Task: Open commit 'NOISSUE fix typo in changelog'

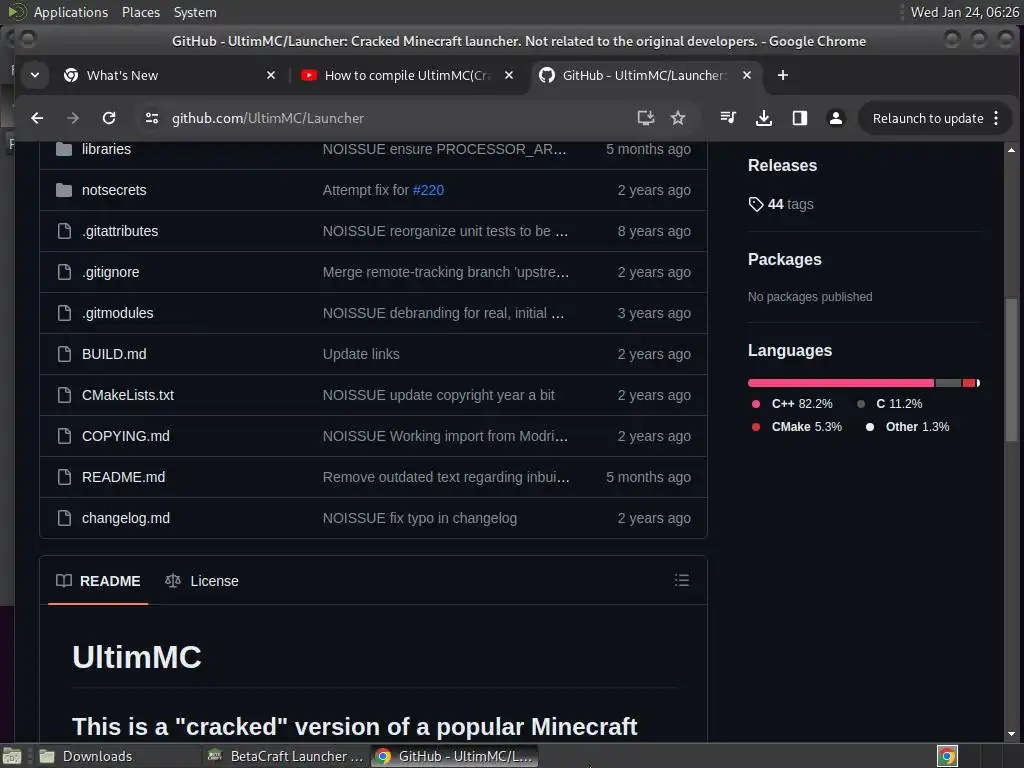Action: [420, 519]
